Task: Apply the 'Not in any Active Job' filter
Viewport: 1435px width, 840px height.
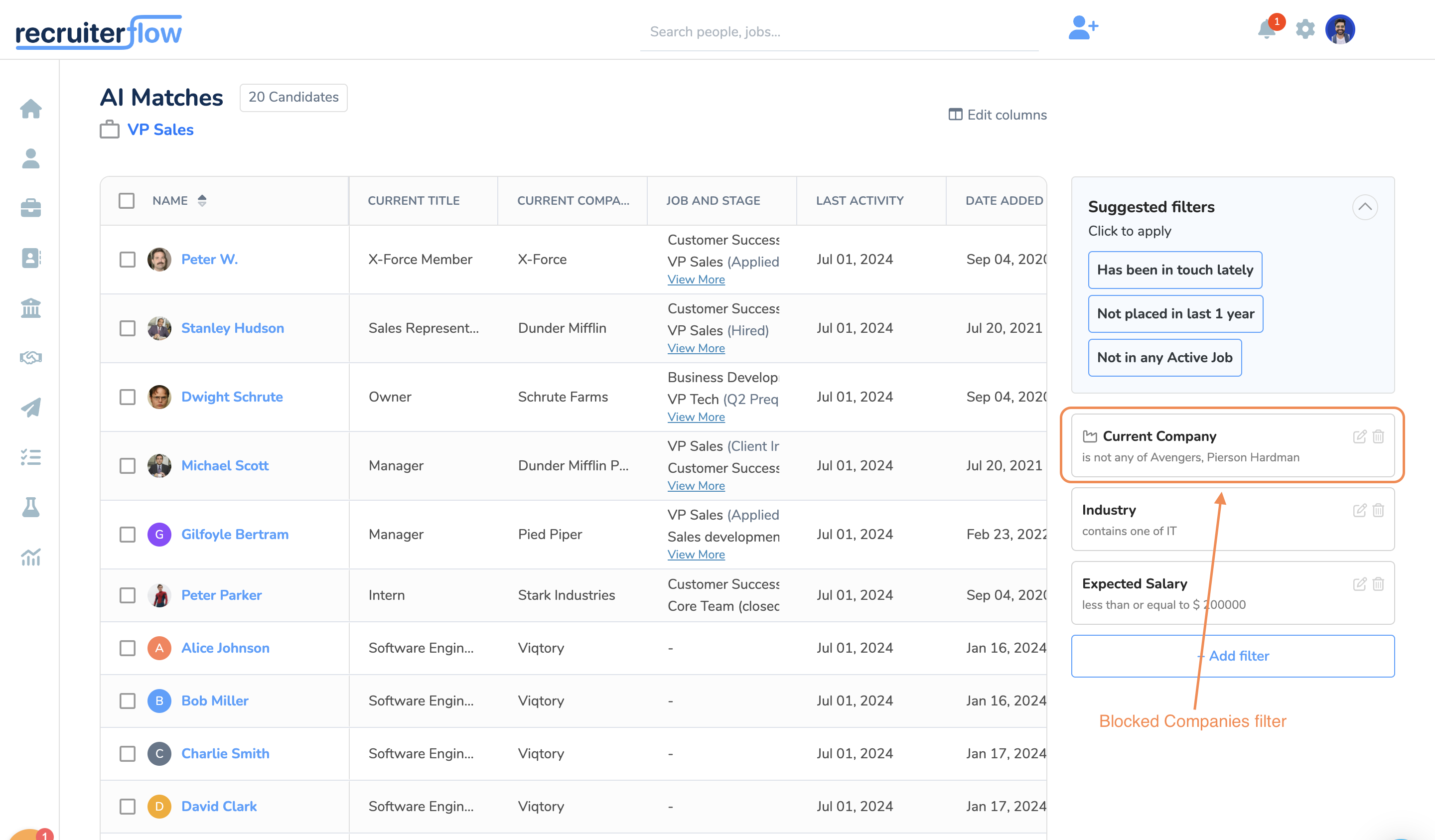Action: [1164, 358]
